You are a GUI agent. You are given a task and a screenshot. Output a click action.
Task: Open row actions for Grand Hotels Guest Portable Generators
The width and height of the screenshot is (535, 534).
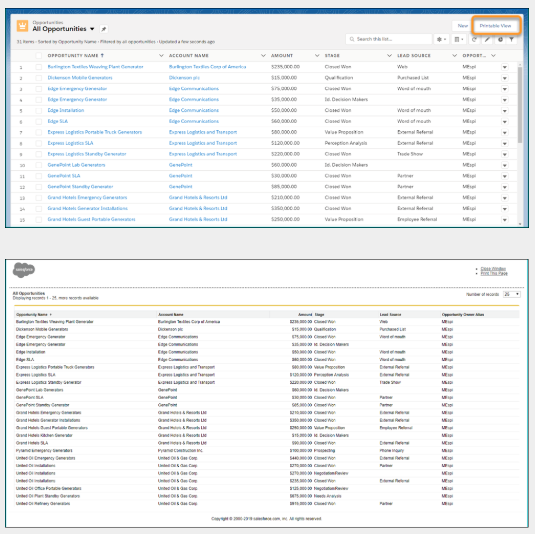point(505,220)
